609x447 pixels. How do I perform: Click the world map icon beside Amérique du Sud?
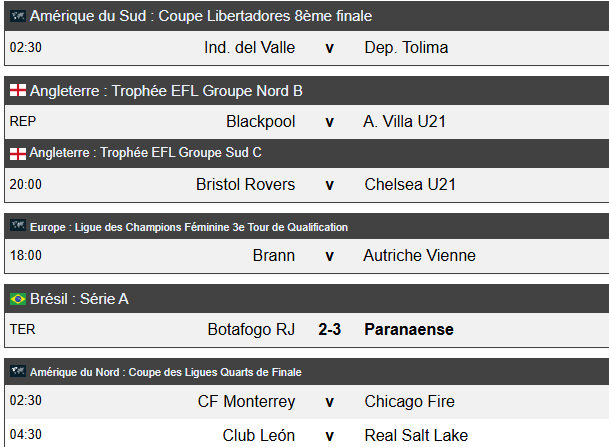click(x=18, y=16)
